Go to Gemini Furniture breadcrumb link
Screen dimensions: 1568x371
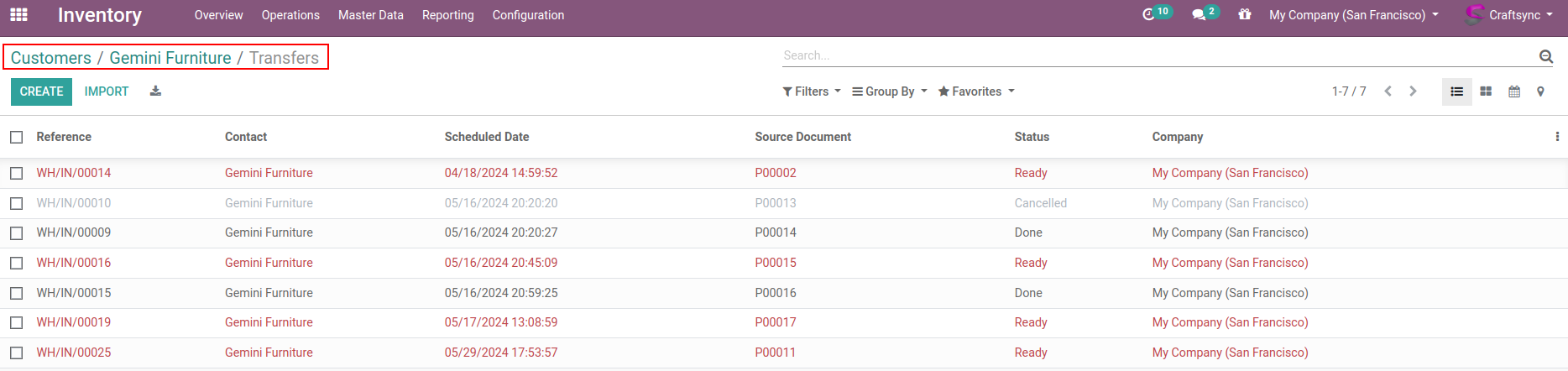pyautogui.click(x=170, y=58)
